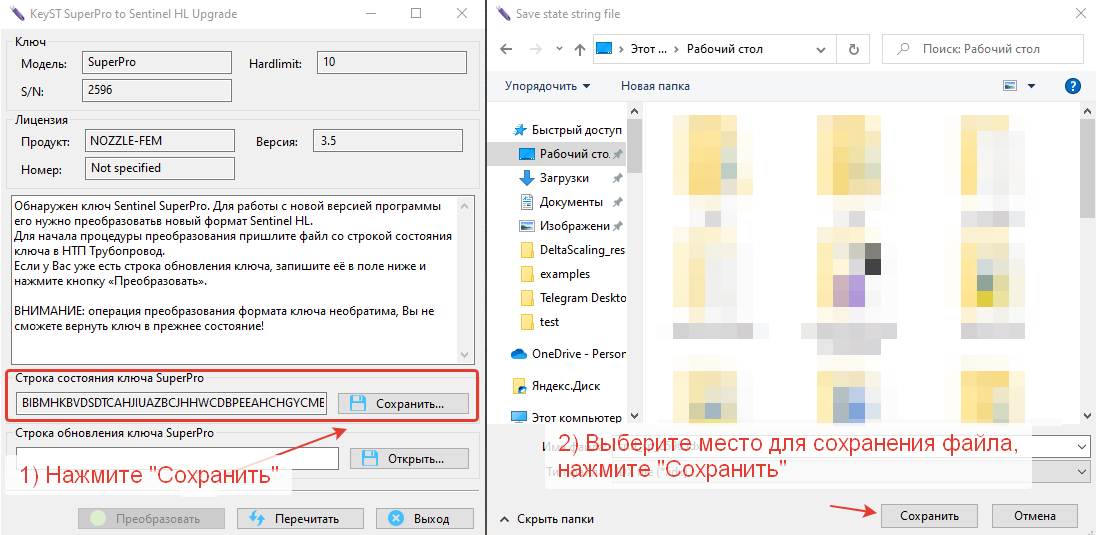
Task: Select Загрузки in the navigation pane
Action: pyautogui.click(x=565, y=178)
